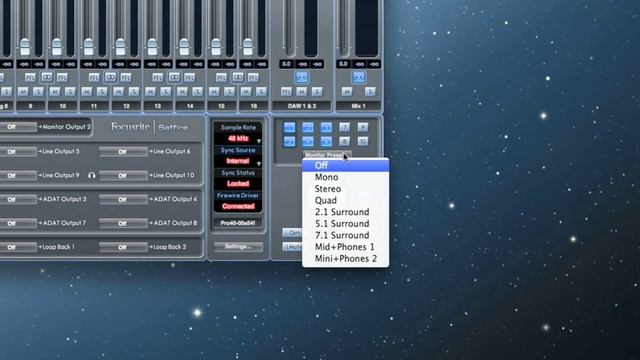
Task: Solo the DAW 1 & 2 channel
Action: [x=317, y=92]
